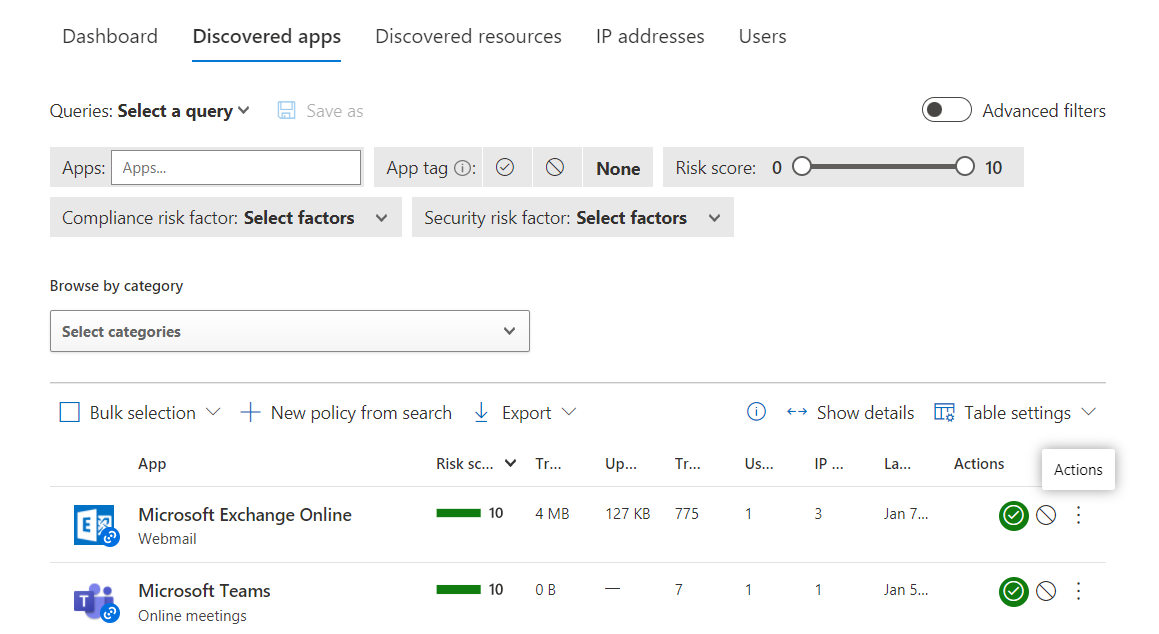Open Compliance risk factor dropdown
The height and width of the screenshot is (634, 1159).
point(225,218)
